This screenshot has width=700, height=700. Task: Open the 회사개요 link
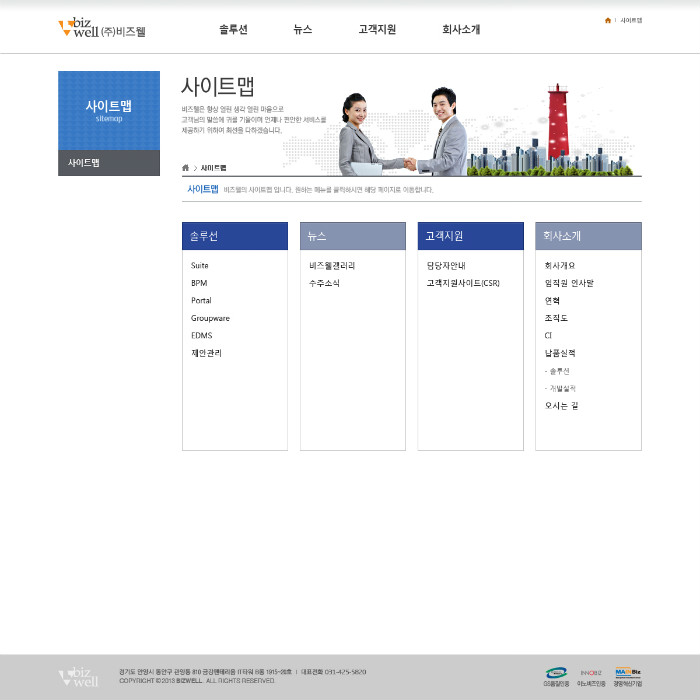560,266
